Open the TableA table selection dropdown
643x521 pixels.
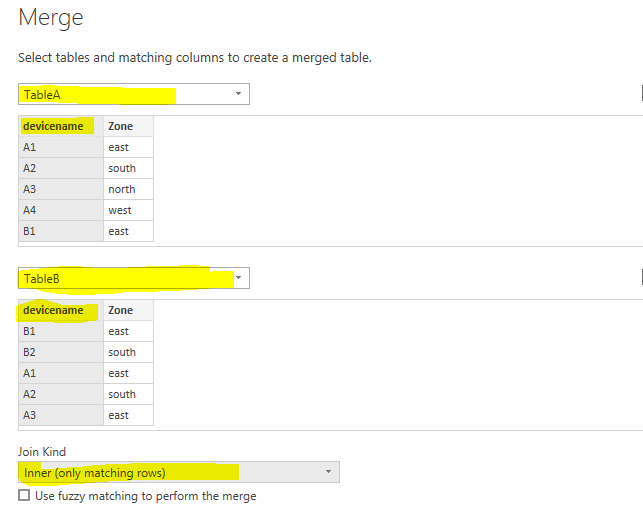(x=134, y=94)
